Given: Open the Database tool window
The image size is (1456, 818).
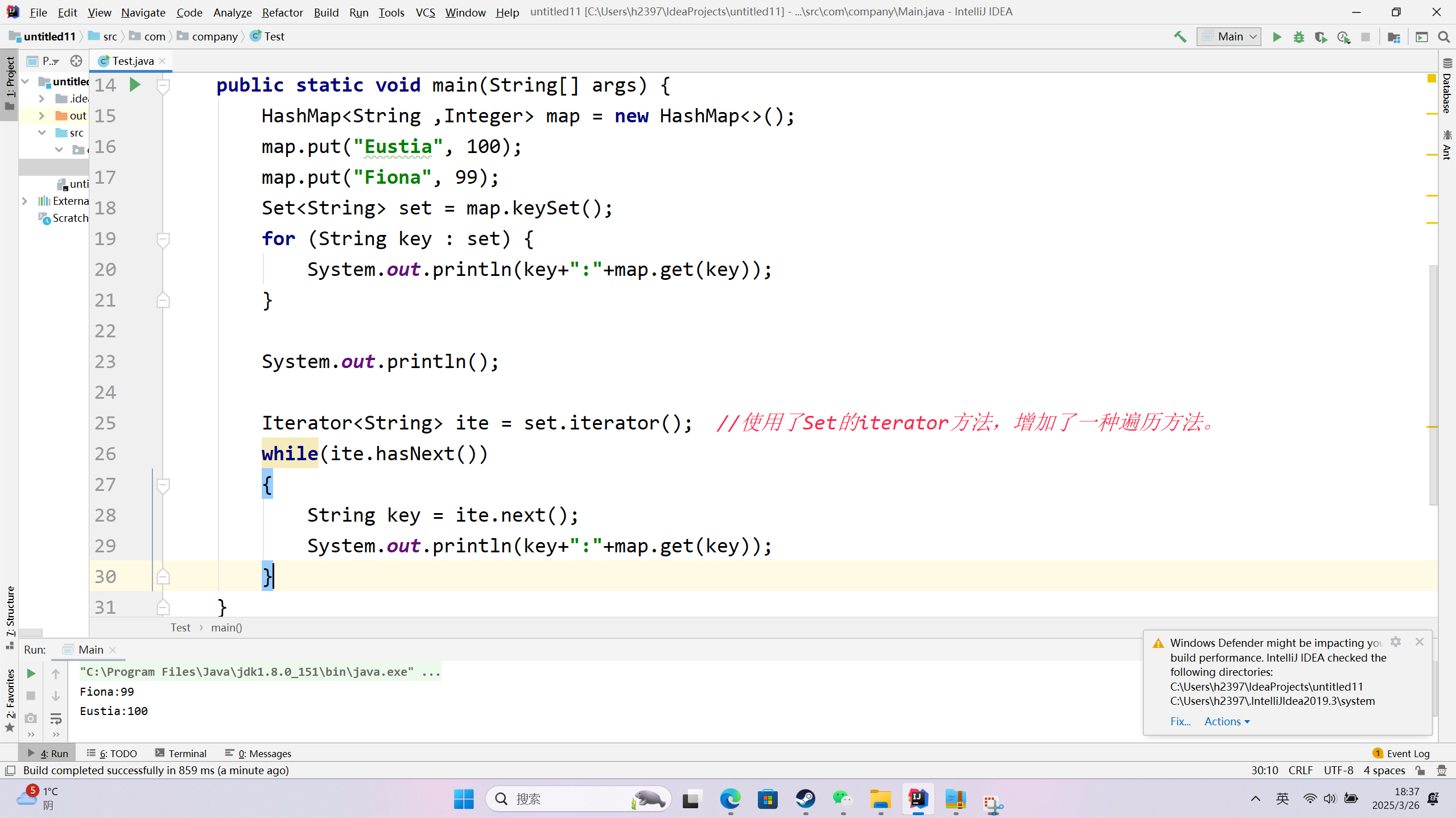Looking at the screenshot, I should (1447, 86).
